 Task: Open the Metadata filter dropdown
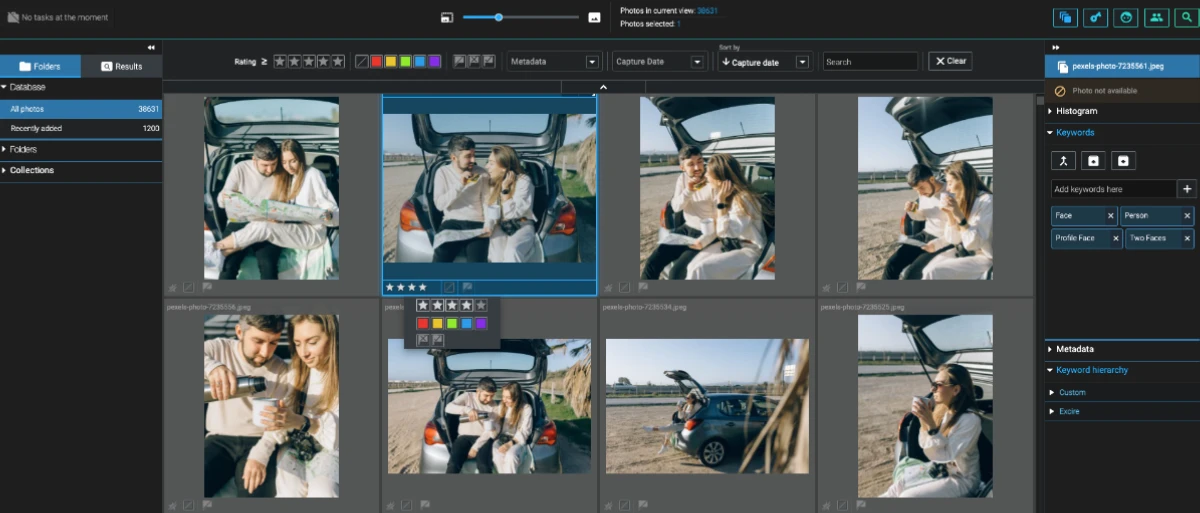554,62
